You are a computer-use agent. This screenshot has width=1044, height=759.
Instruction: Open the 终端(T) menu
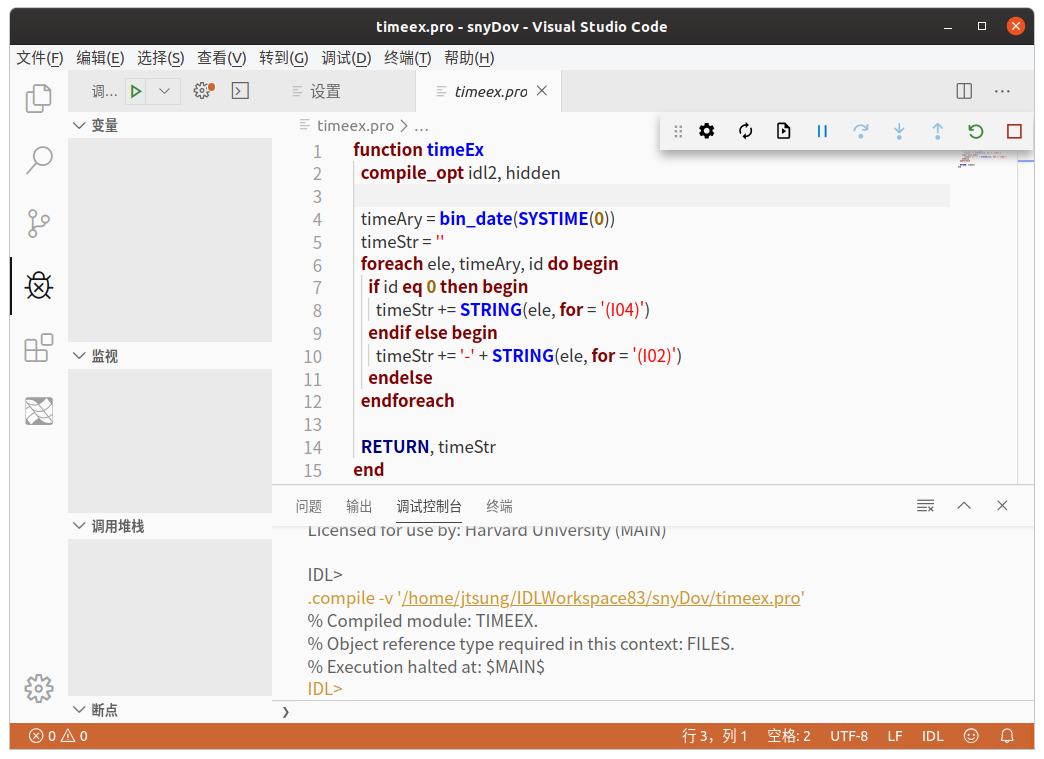(407, 58)
